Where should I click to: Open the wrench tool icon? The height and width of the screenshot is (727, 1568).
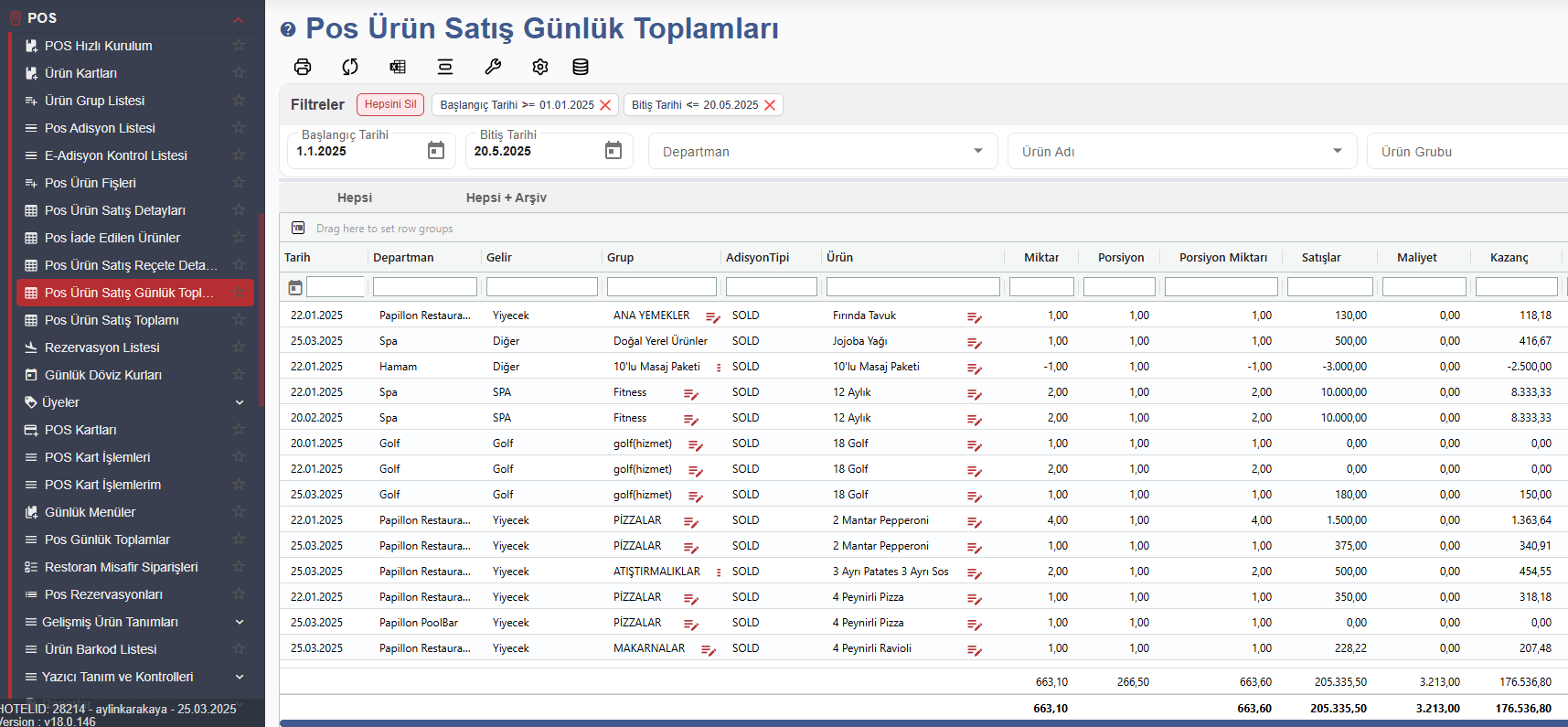(x=493, y=67)
